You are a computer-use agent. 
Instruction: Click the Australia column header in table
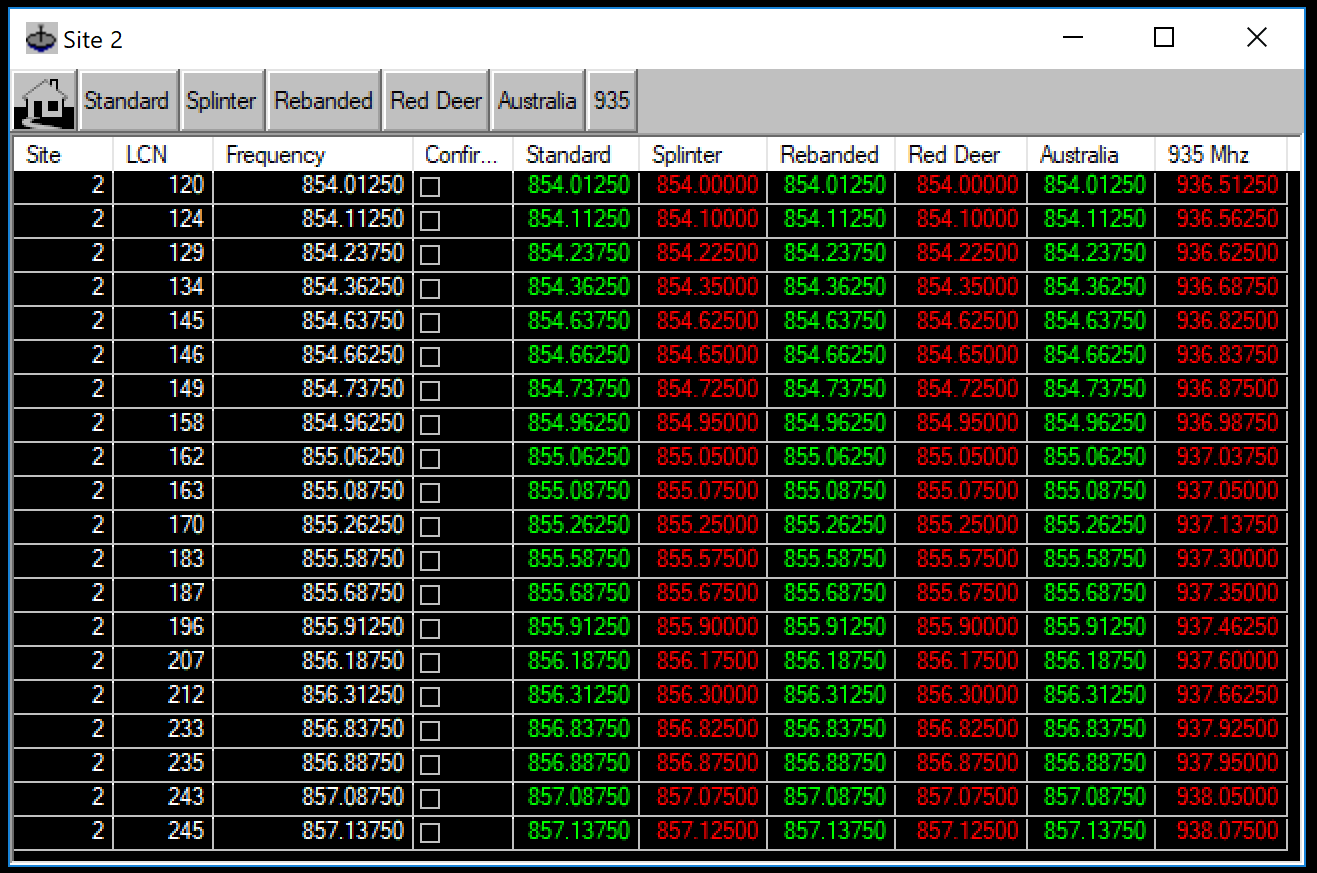pyautogui.click(x=1091, y=155)
